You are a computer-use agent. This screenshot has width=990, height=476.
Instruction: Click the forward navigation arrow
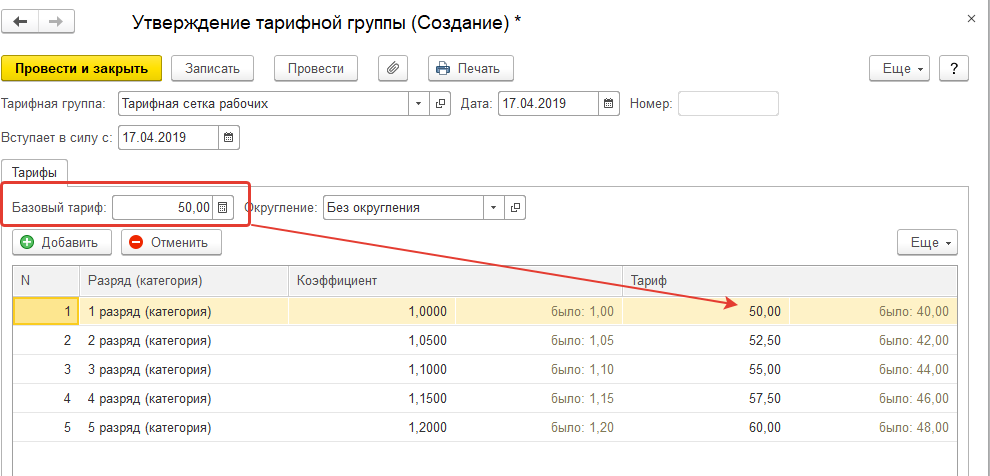pos(55,21)
